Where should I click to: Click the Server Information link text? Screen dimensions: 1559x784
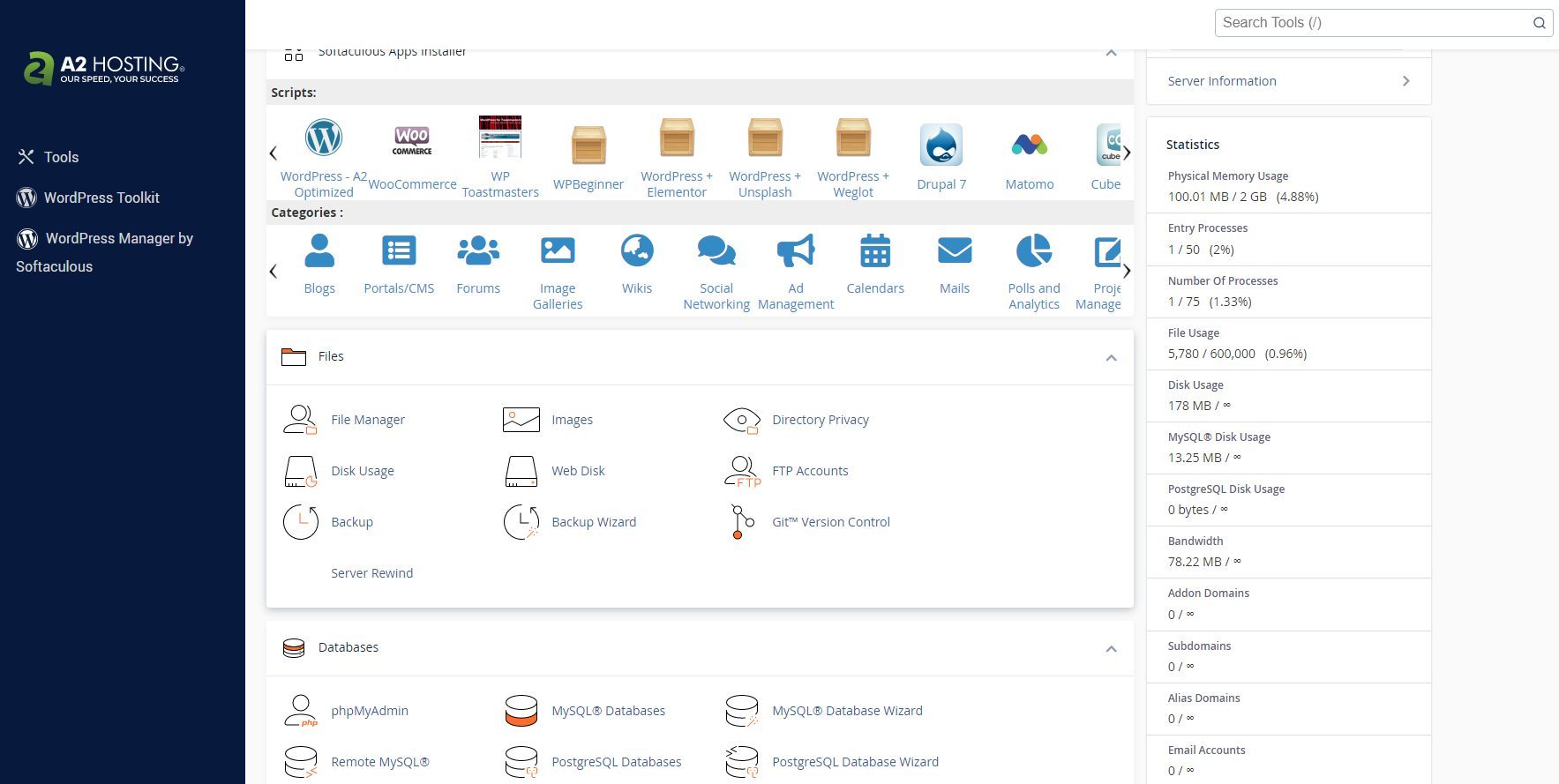tap(1222, 81)
